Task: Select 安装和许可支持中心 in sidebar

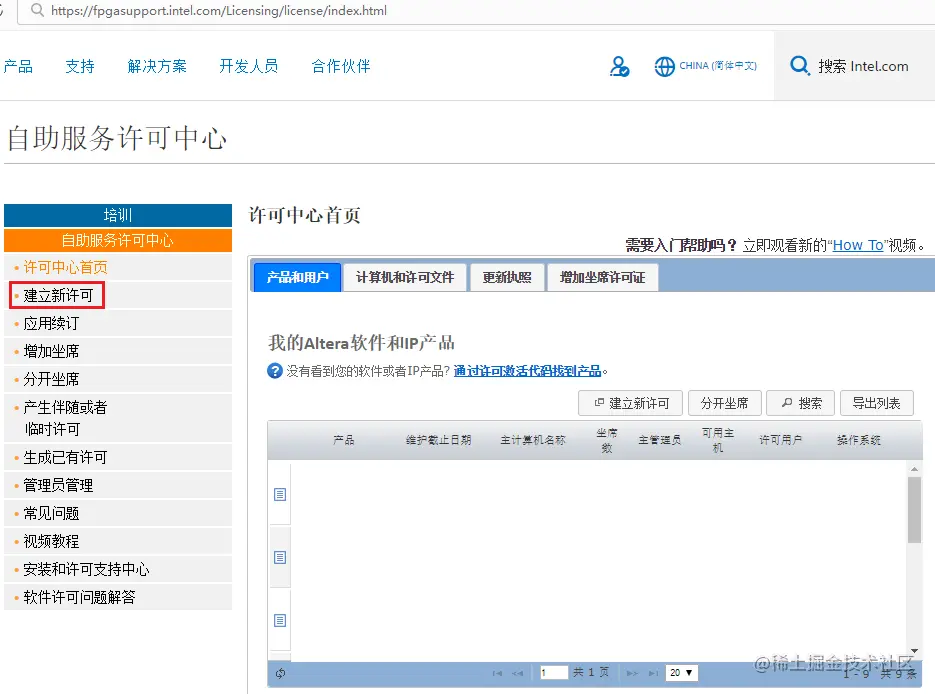Action: point(86,569)
